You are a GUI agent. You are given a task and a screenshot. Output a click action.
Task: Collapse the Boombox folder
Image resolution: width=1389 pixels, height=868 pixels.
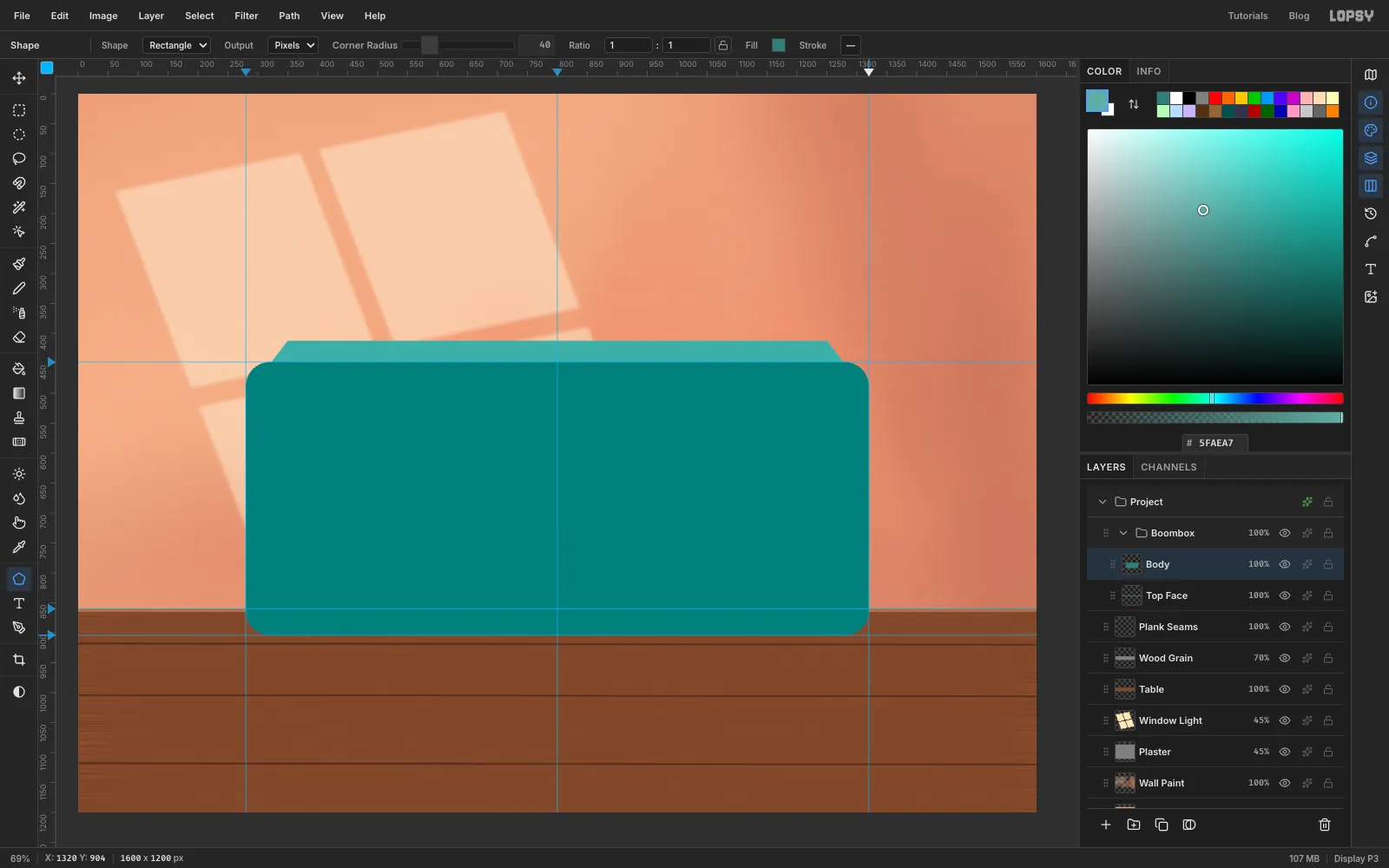(x=1123, y=533)
